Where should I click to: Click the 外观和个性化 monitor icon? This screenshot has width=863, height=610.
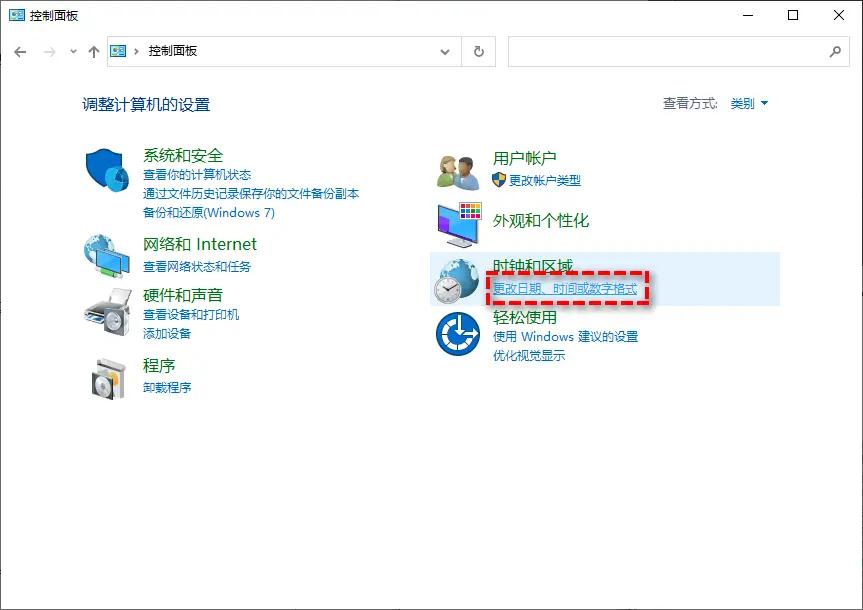coord(457,223)
